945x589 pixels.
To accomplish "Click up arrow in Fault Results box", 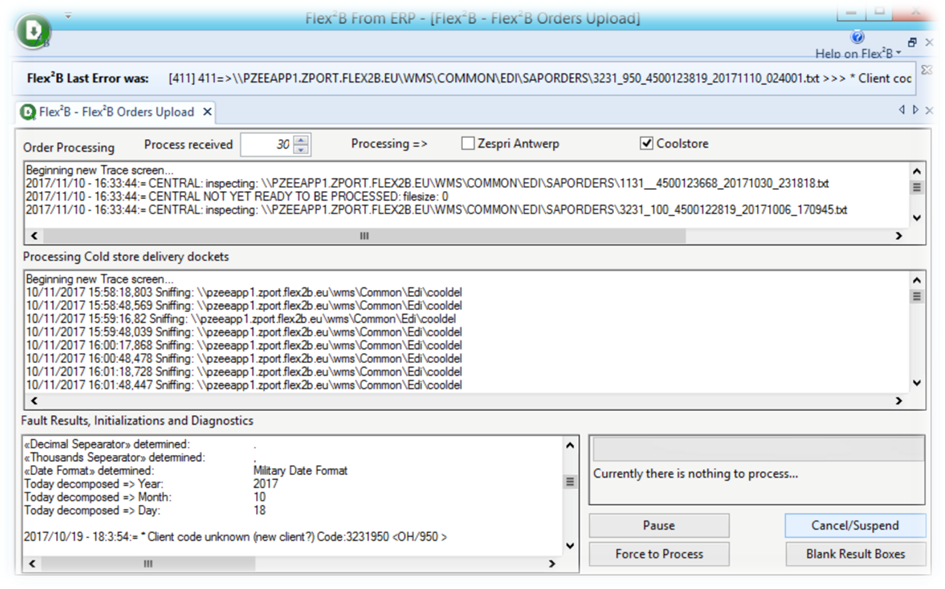I will coord(570,446).
